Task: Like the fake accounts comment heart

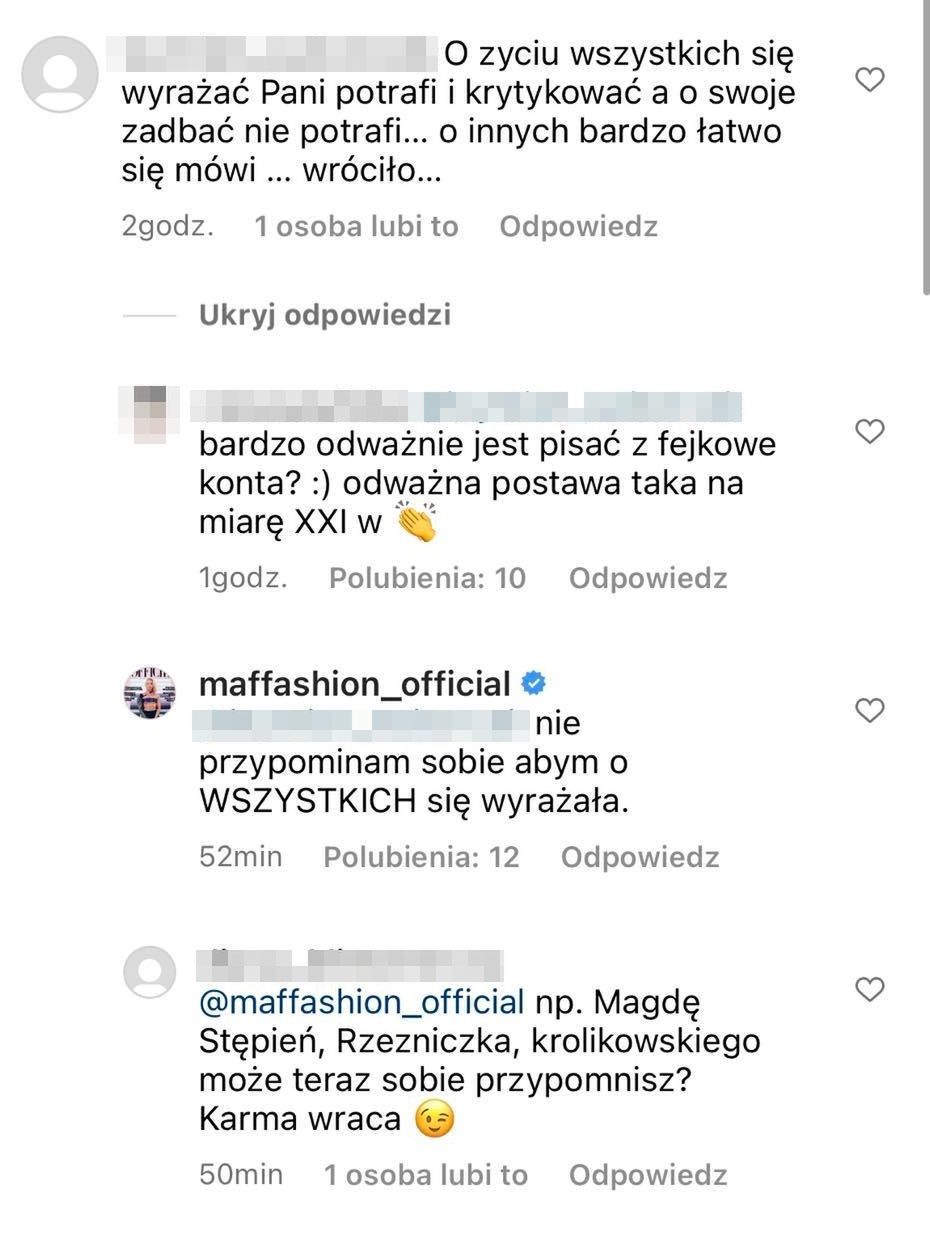Action: point(871,431)
